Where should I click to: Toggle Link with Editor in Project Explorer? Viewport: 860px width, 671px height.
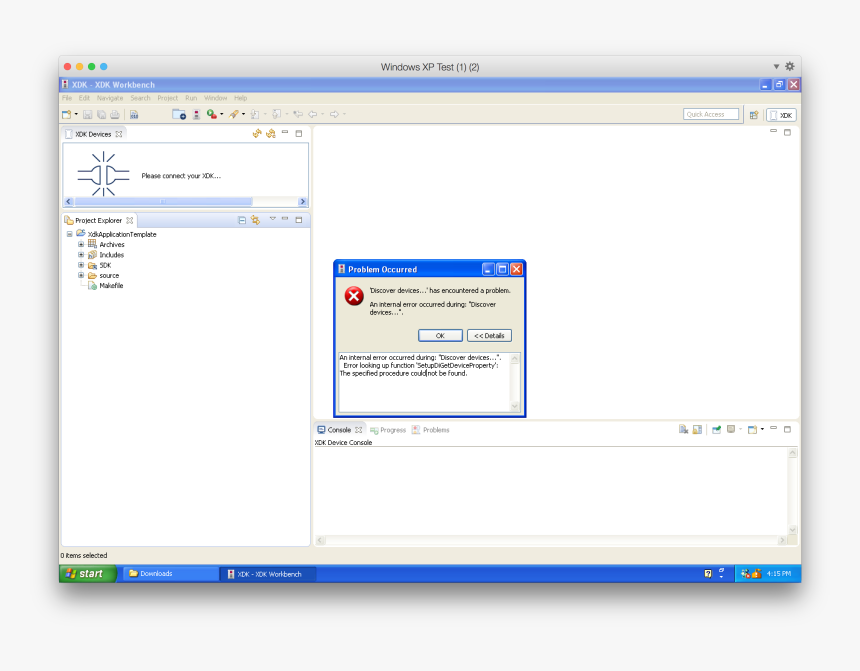coord(256,220)
